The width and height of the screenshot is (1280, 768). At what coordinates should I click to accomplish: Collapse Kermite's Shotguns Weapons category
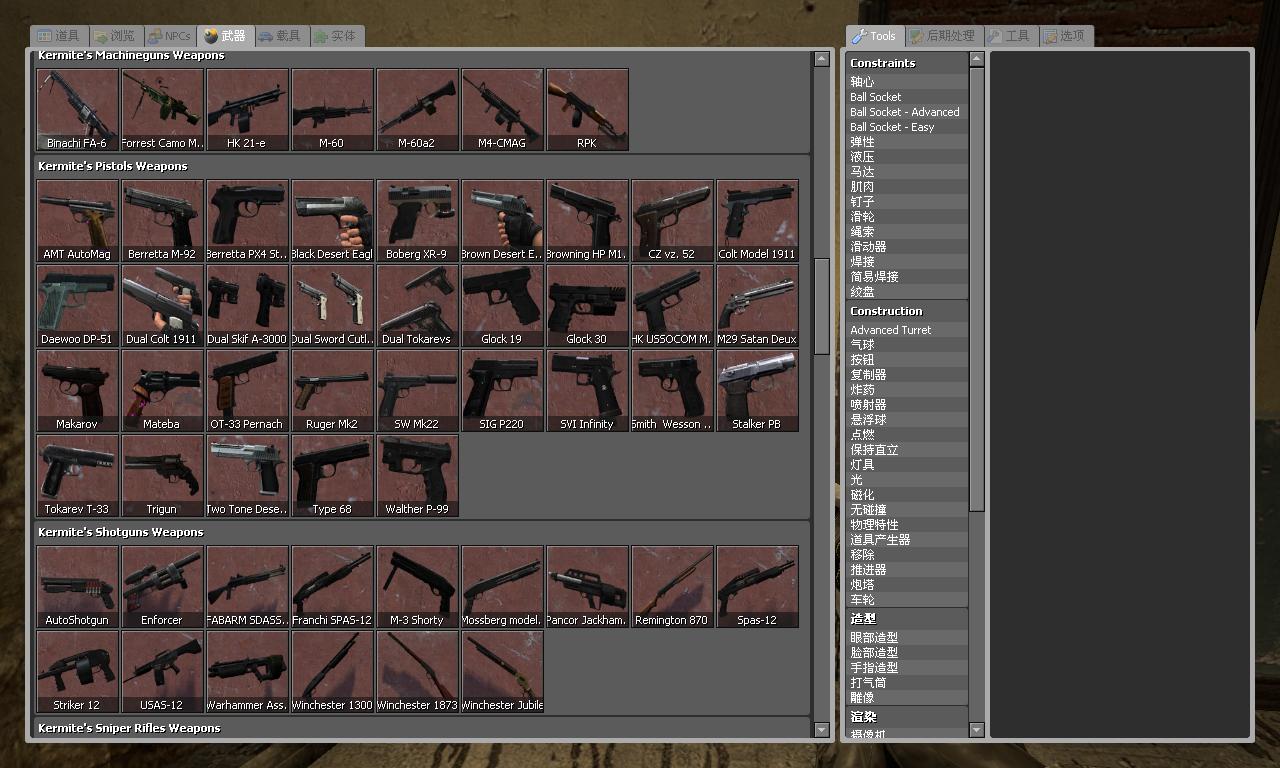tap(422, 532)
